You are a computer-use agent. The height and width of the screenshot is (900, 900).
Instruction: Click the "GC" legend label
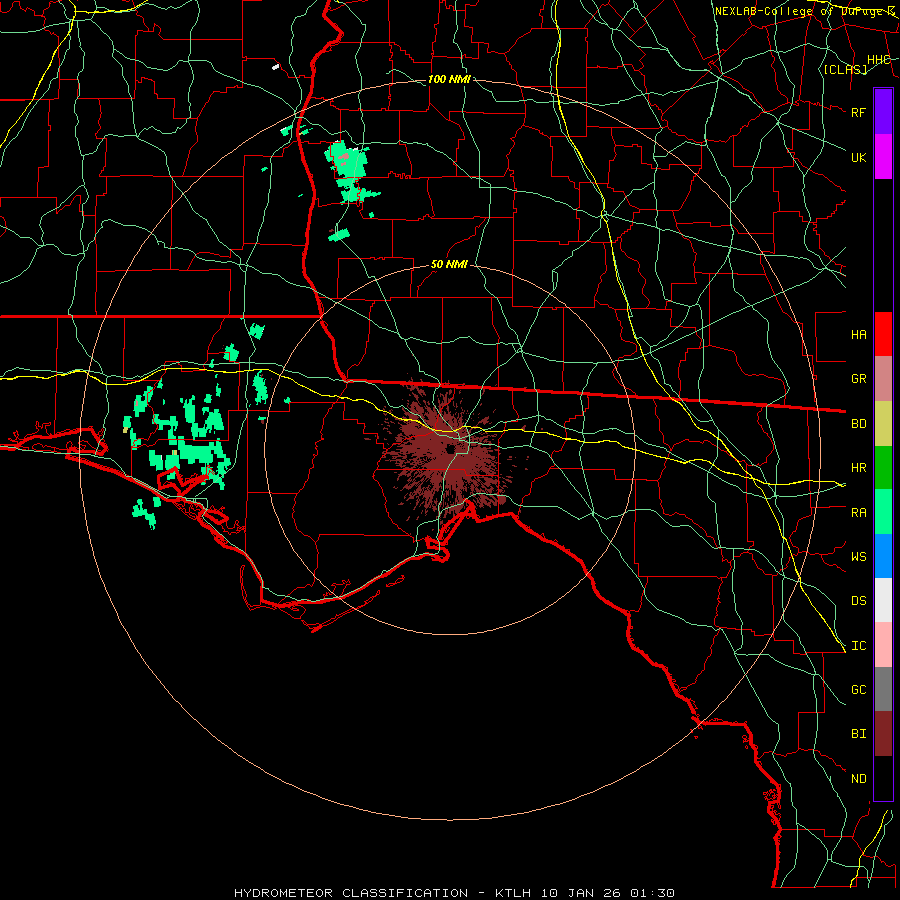pos(858,690)
